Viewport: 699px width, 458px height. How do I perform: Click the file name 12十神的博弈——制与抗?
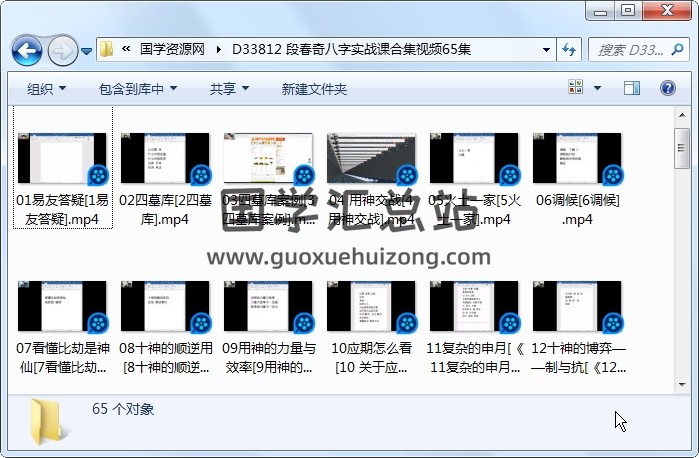[578, 358]
